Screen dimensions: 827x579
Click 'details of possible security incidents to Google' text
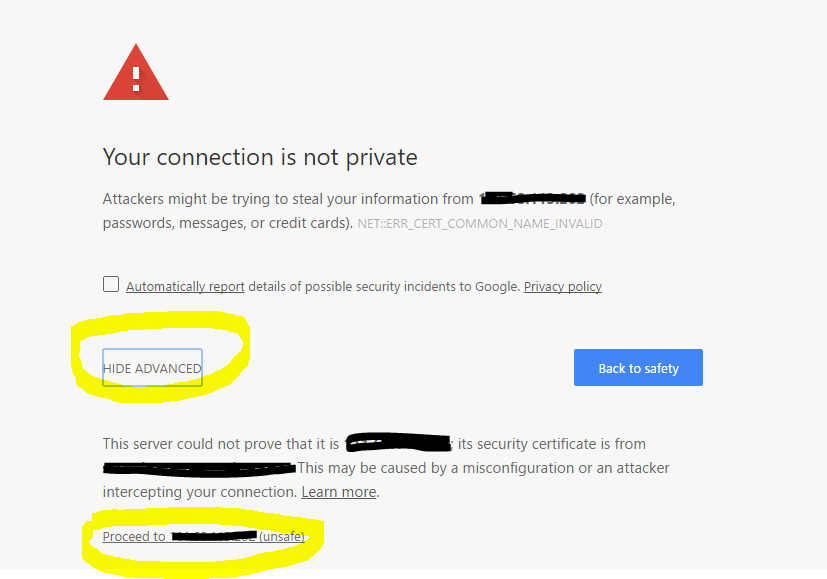click(384, 286)
